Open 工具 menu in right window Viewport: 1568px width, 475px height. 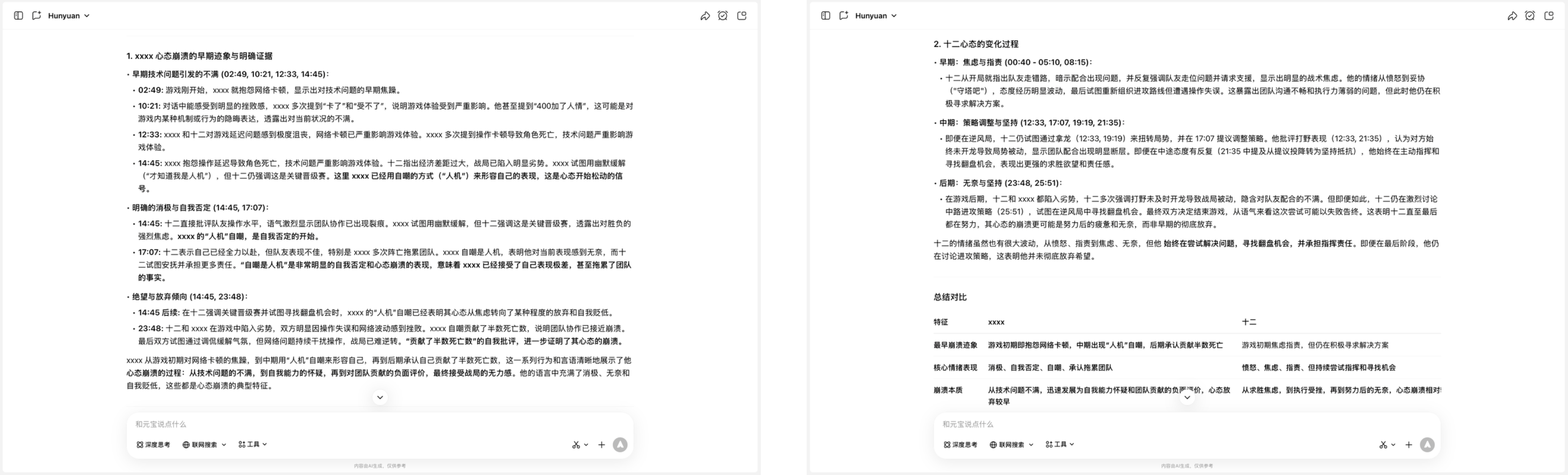1061,445
